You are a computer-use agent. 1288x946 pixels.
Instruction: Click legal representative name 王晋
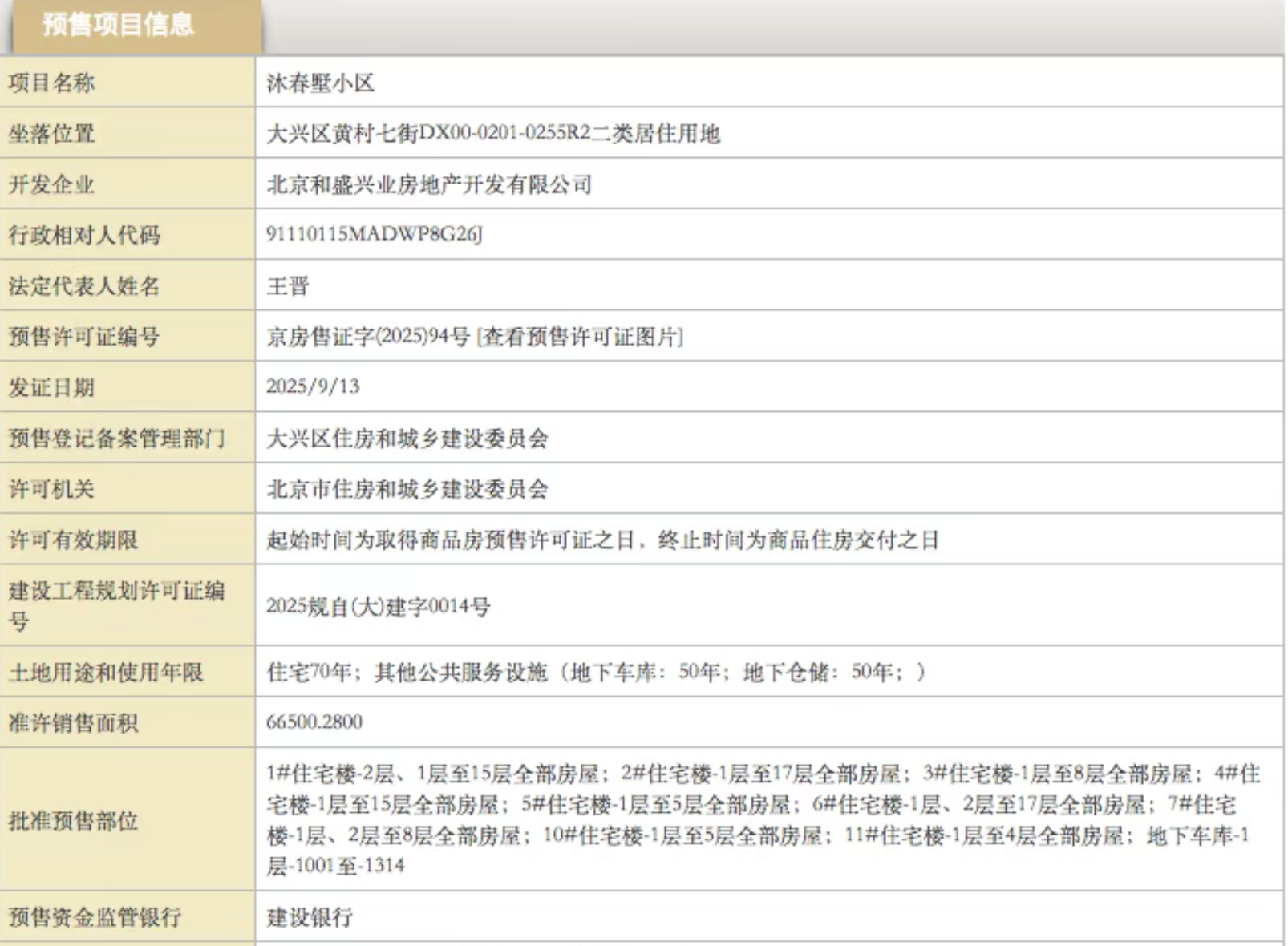point(287,286)
